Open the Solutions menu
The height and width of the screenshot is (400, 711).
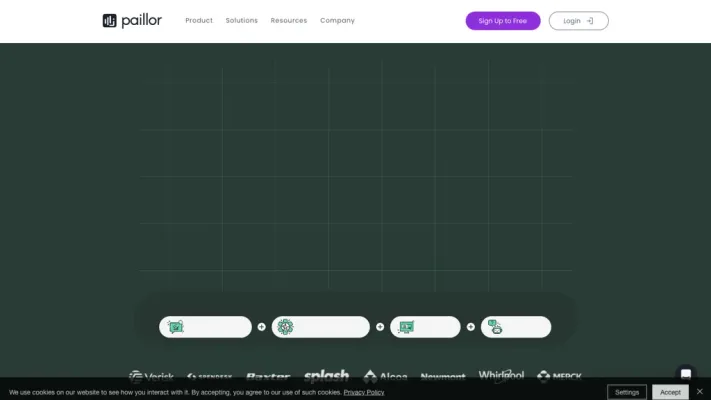click(x=241, y=21)
